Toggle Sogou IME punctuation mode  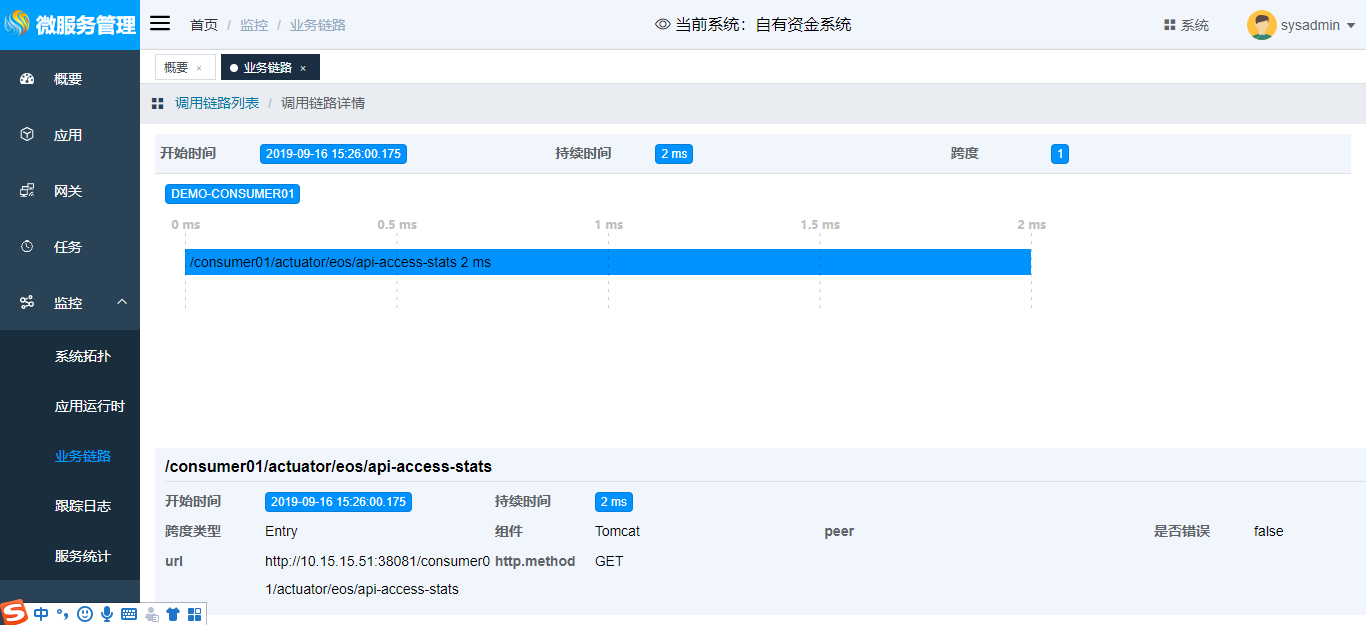[x=62, y=613]
